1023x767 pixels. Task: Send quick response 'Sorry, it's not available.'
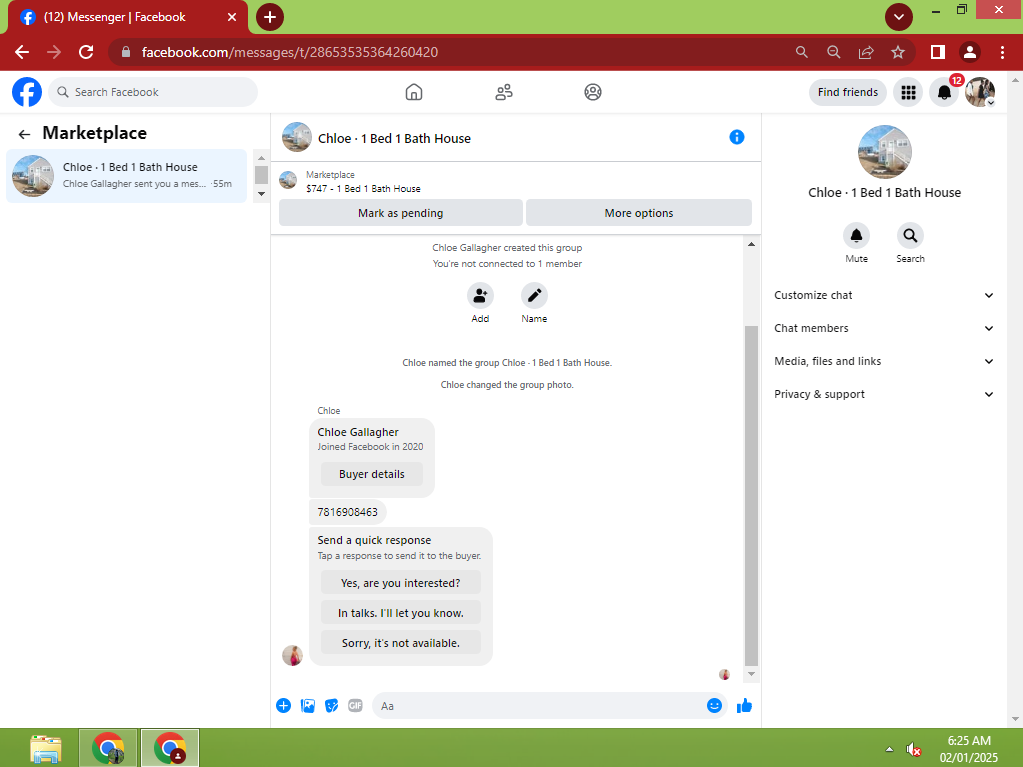pos(401,643)
